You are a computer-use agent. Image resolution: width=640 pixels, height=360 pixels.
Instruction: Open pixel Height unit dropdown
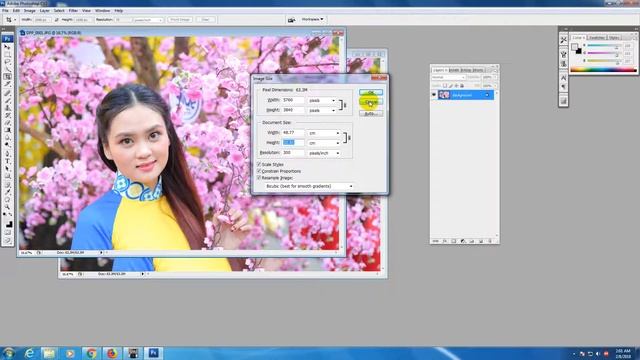coord(322,110)
